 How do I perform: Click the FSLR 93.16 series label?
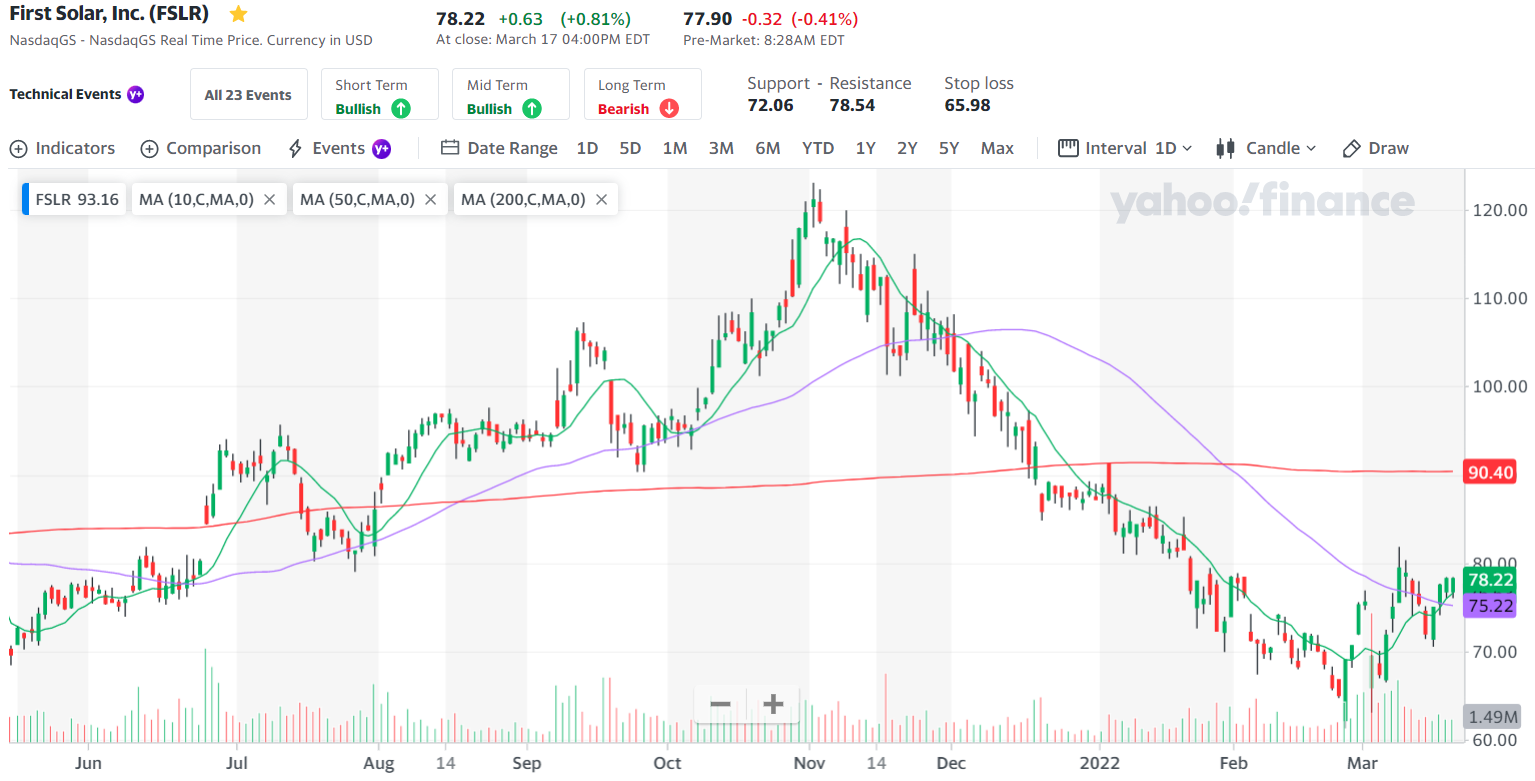tap(77, 199)
